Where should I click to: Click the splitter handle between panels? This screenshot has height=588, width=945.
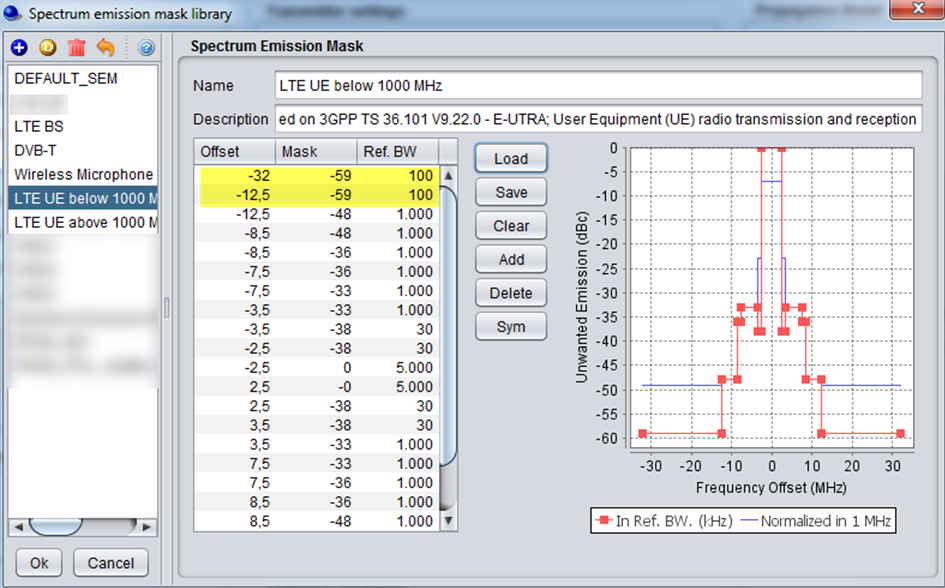coord(167,308)
